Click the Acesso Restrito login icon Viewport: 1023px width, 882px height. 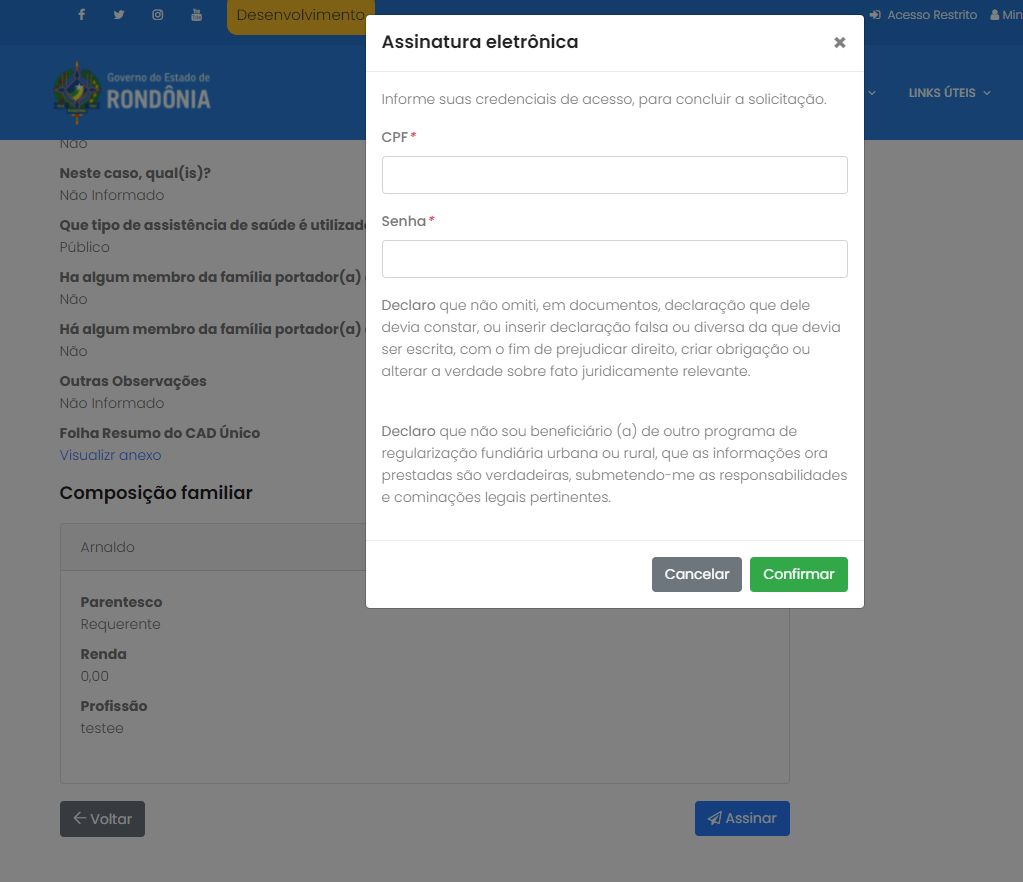click(x=875, y=14)
